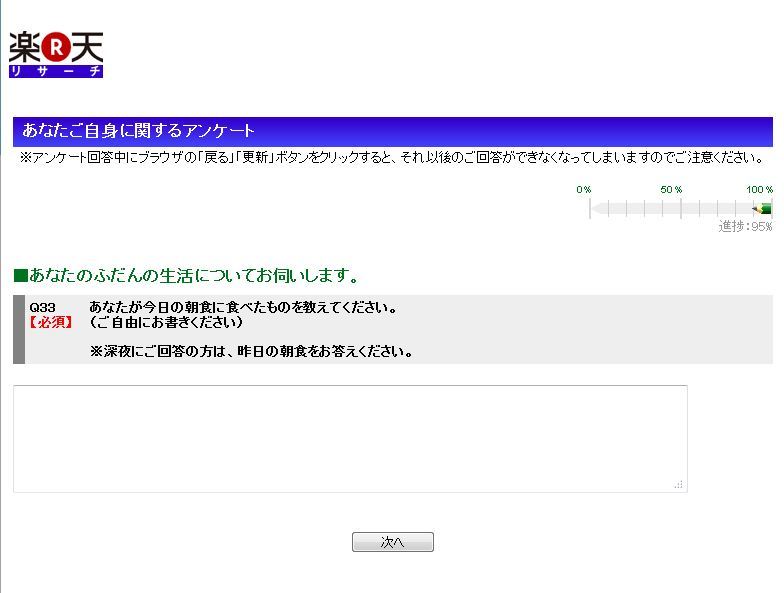Click the red 【必須】 required marker

coord(51,323)
